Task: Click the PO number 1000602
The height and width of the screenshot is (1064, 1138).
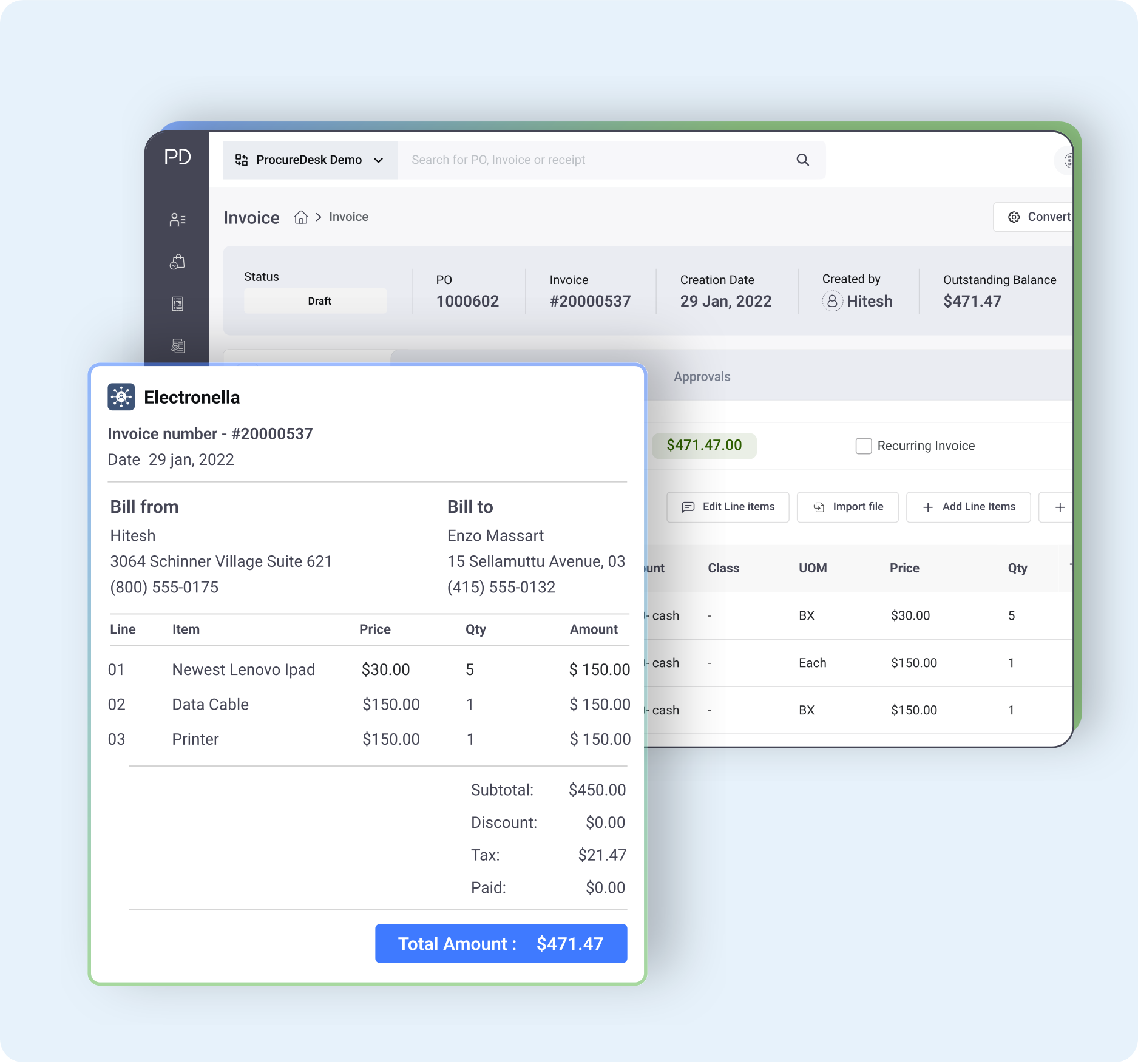Action: [467, 302]
